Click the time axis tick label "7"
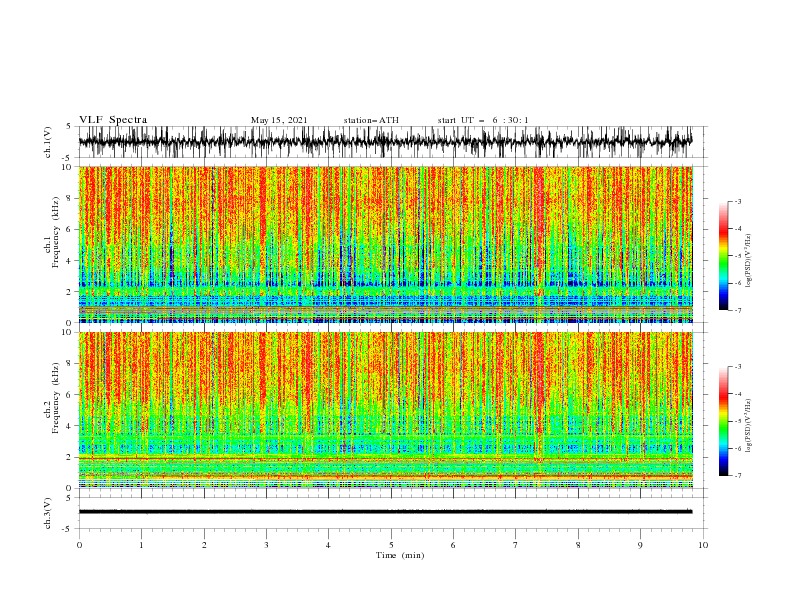This screenshot has height=612, width=792. point(516,545)
